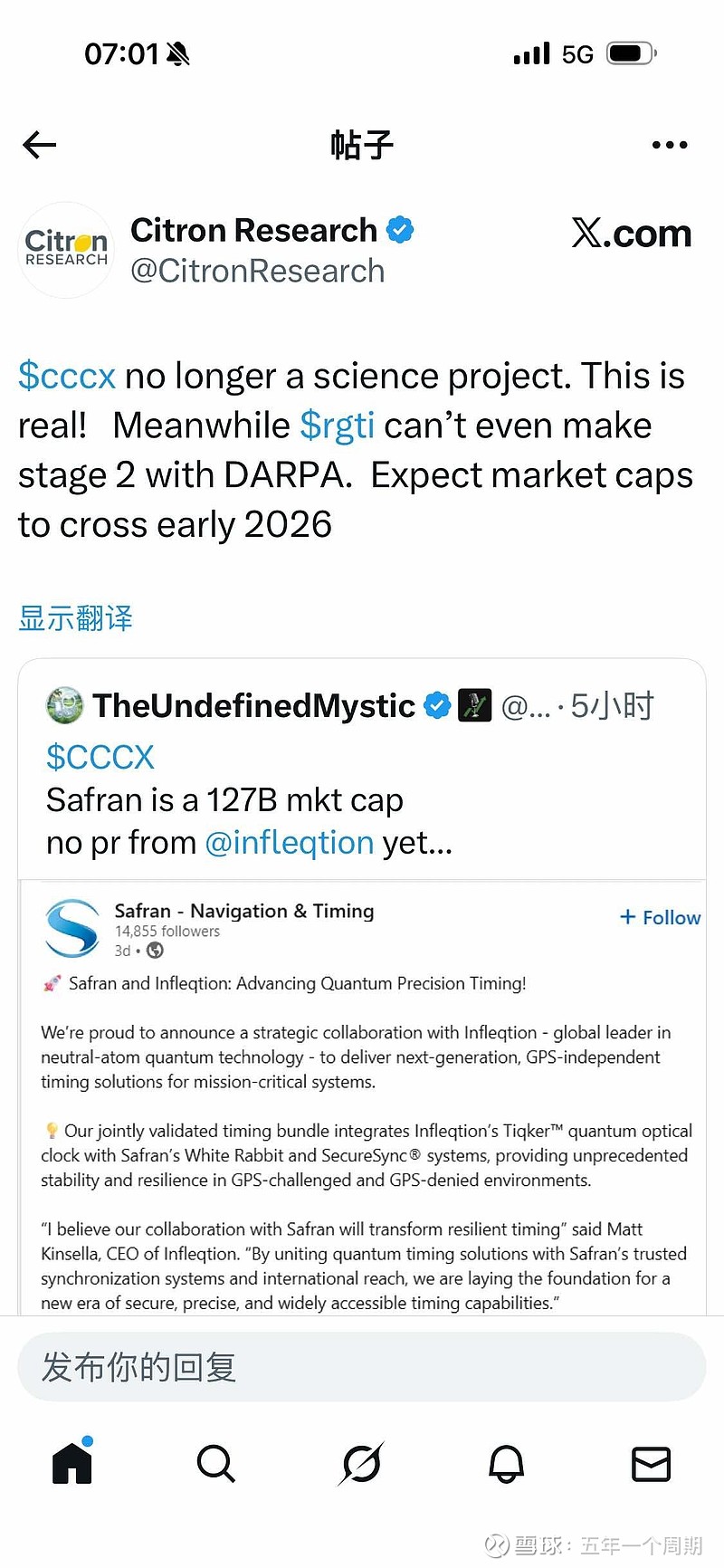724x1568 pixels.
Task: Open Citron Research profile avatar
Action: coord(66,250)
